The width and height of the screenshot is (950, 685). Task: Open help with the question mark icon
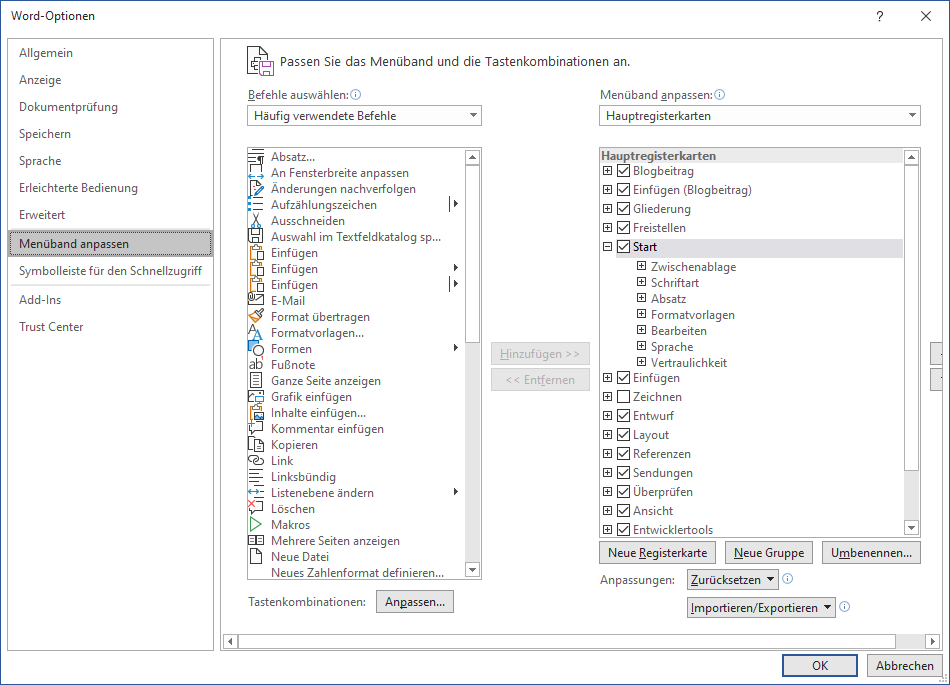pyautogui.click(x=880, y=16)
